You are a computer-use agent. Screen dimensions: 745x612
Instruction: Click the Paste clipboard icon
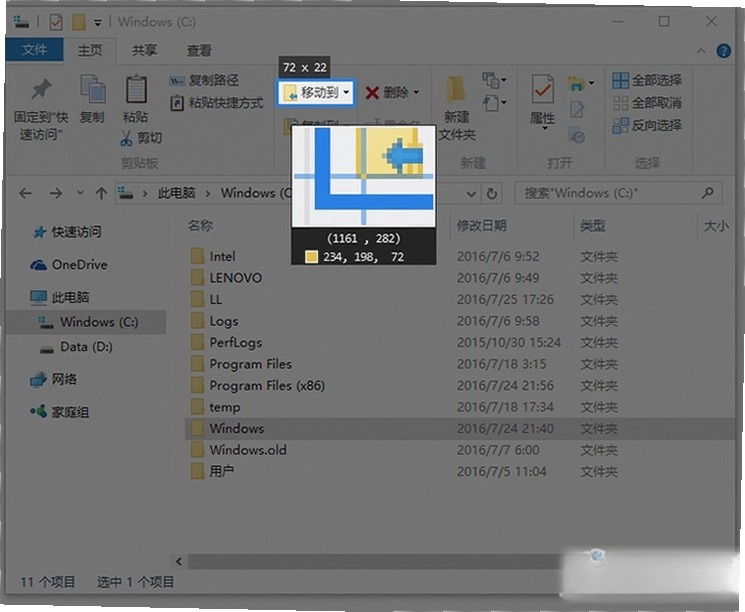pos(136,89)
